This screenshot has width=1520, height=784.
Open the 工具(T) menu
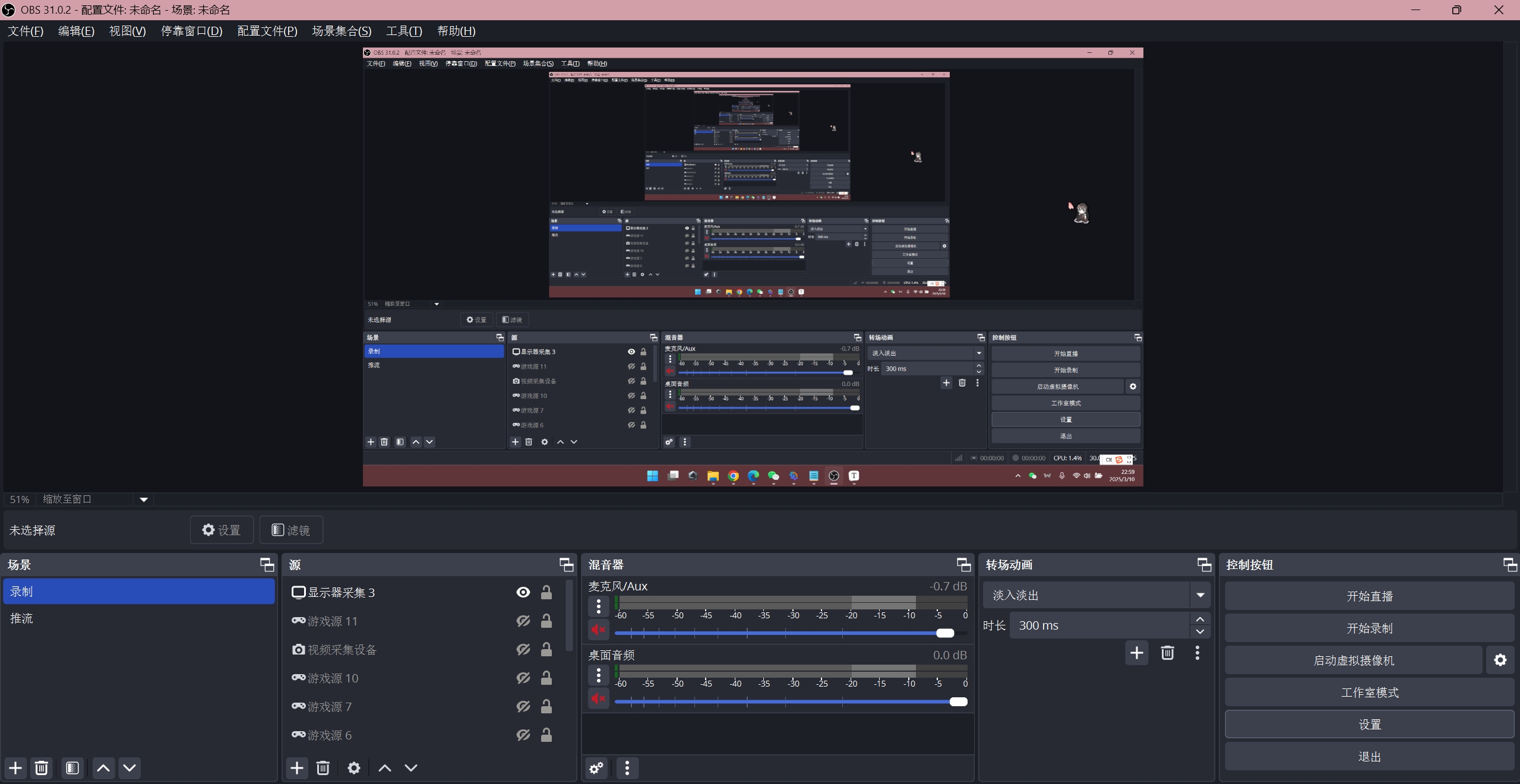point(403,31)
